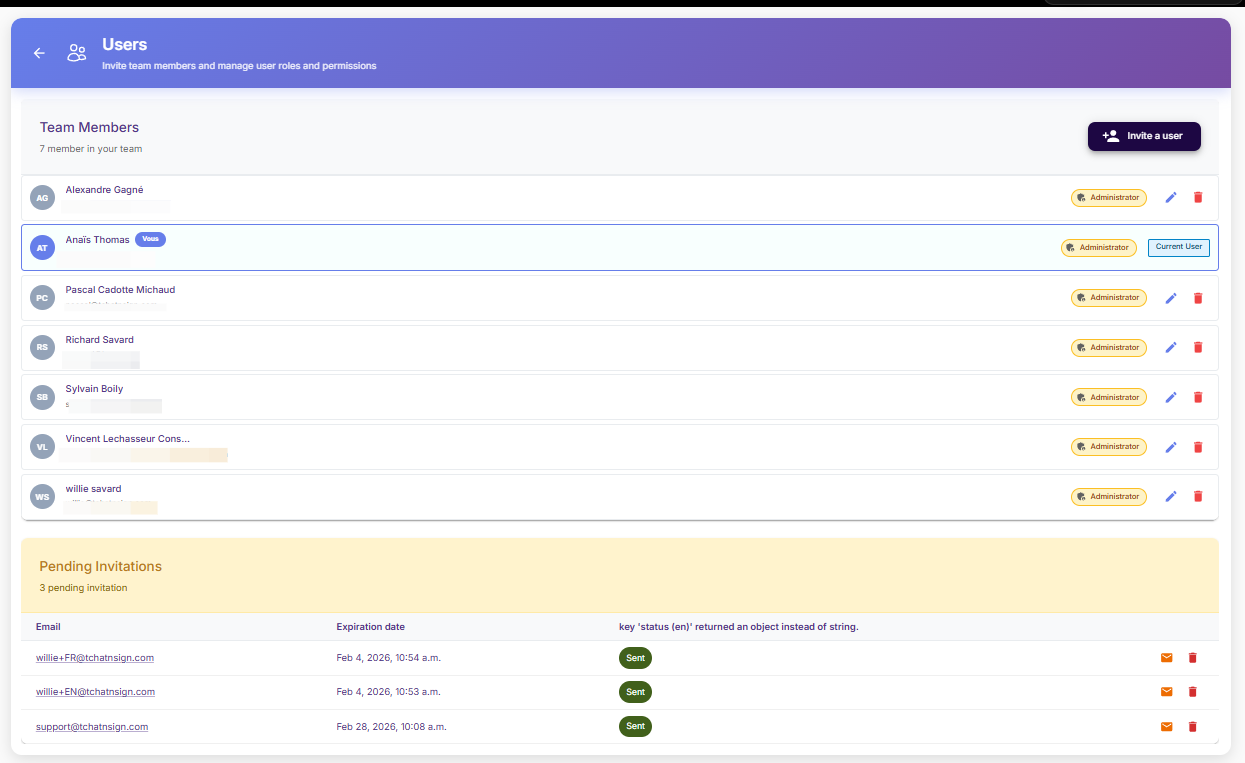Select the name Sylvain Boily

click(95, 389)
